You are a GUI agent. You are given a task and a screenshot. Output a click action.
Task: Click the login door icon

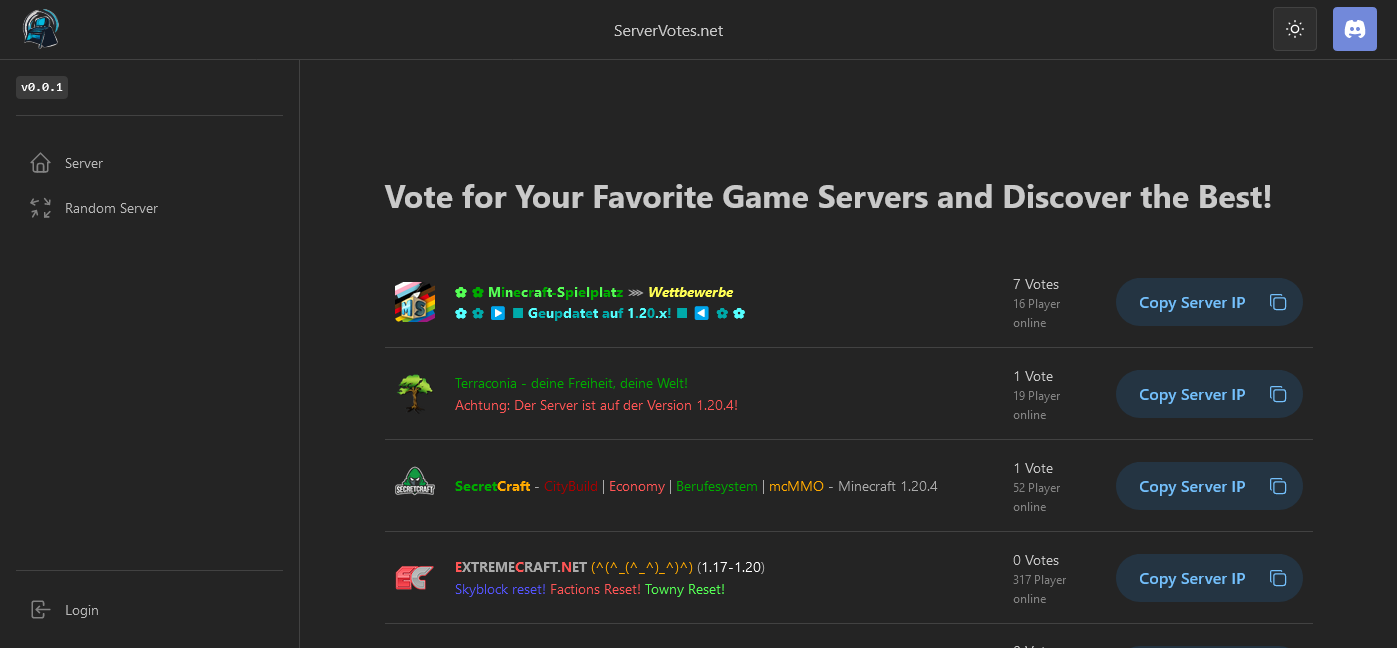[x=40, y=610]
